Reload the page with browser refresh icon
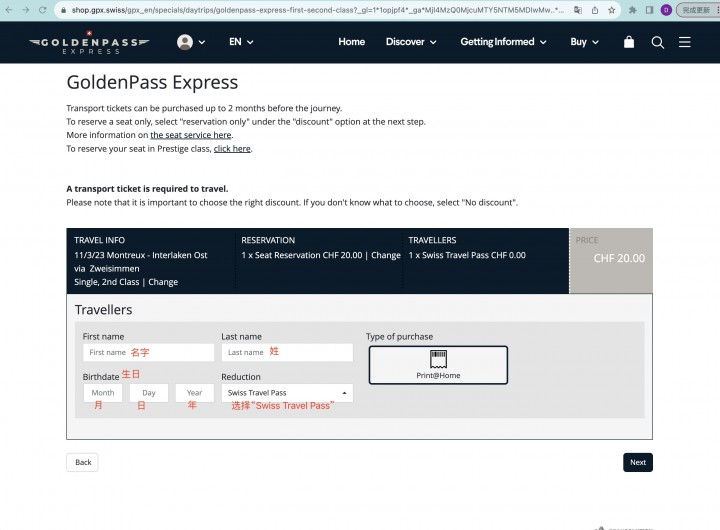 point(42,10)
